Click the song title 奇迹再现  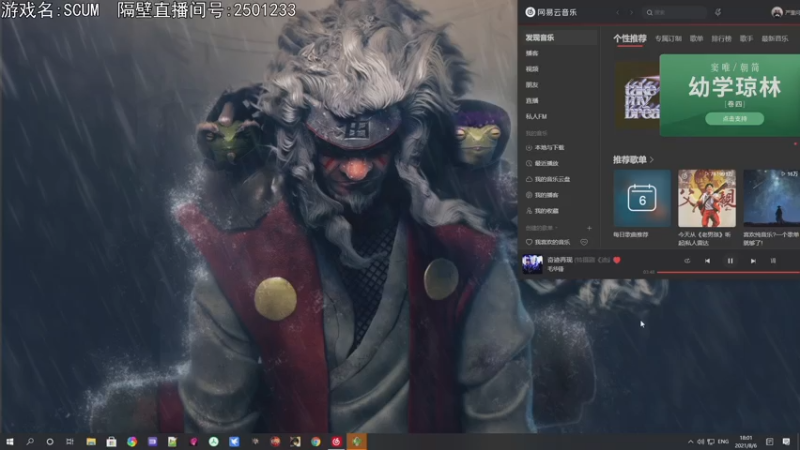tap(560, 260)
